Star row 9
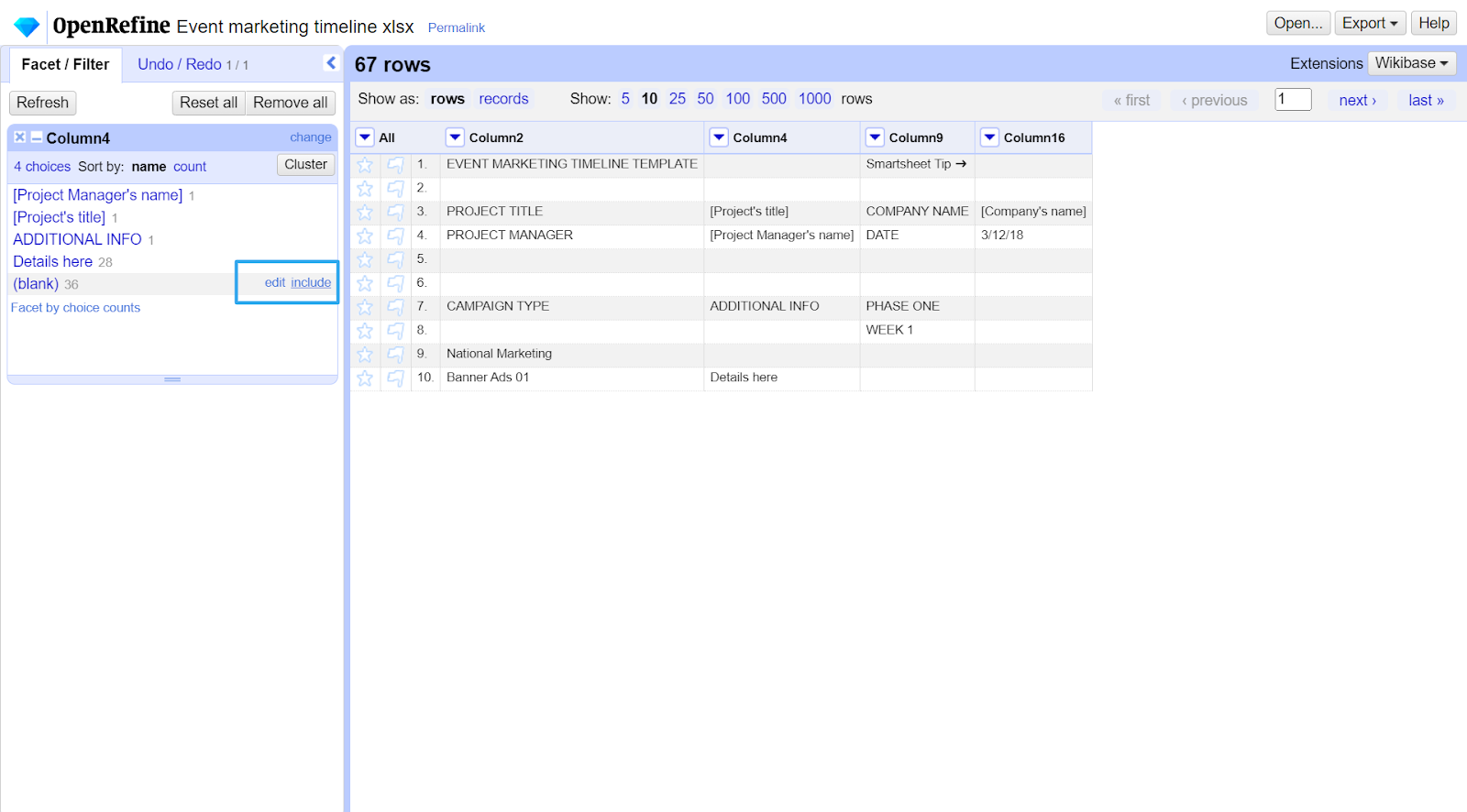 [365, 355]
